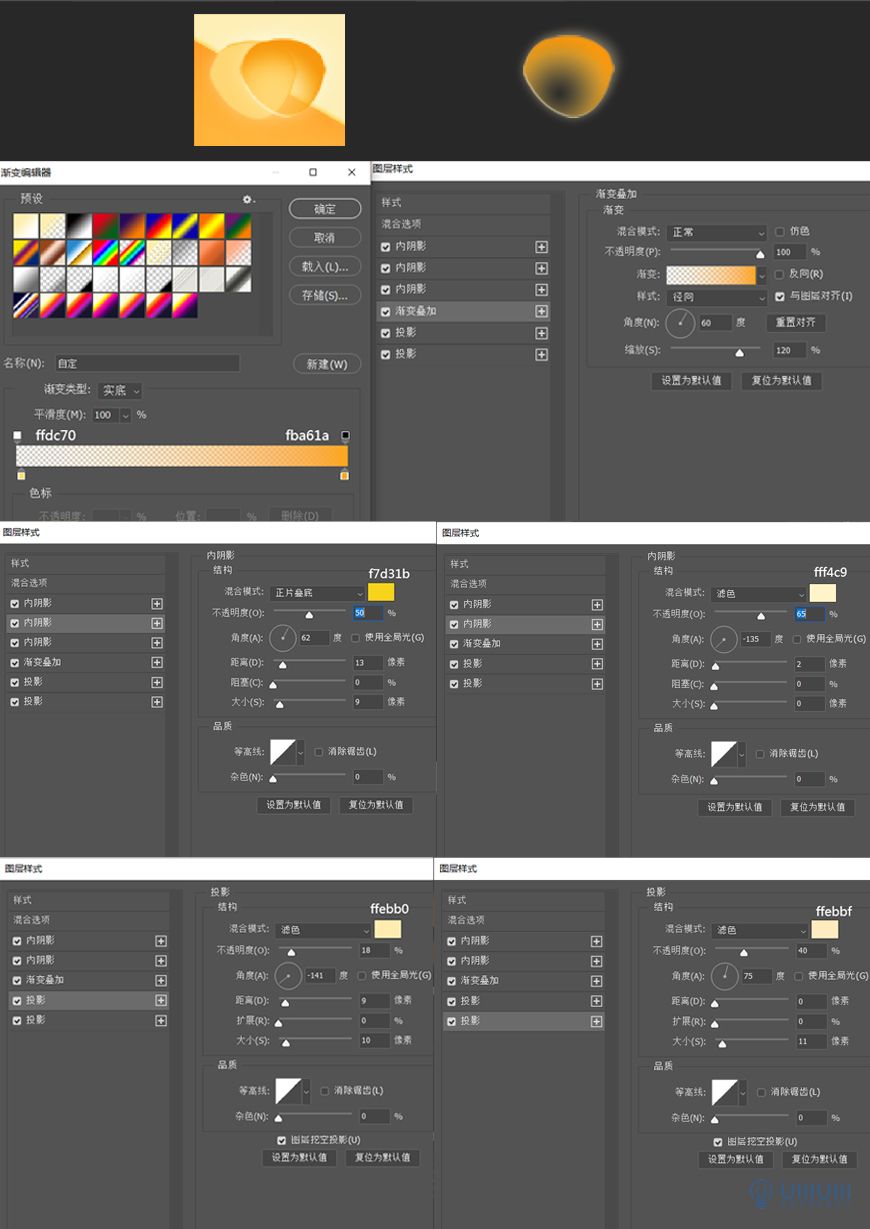Open the 混合模式 dropdown showing 正常

715,231
